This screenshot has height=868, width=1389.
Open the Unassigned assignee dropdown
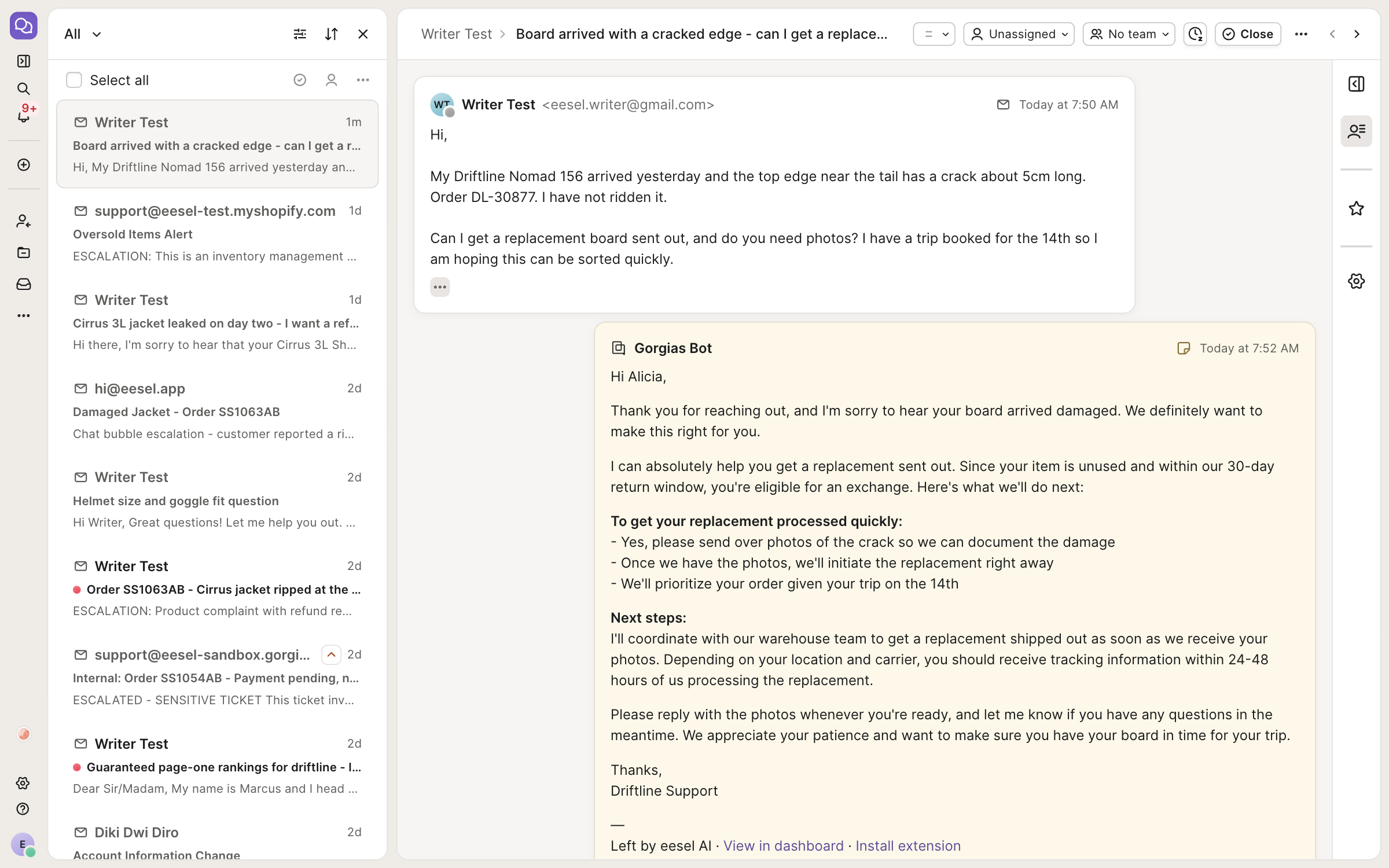click(1019, 34)
